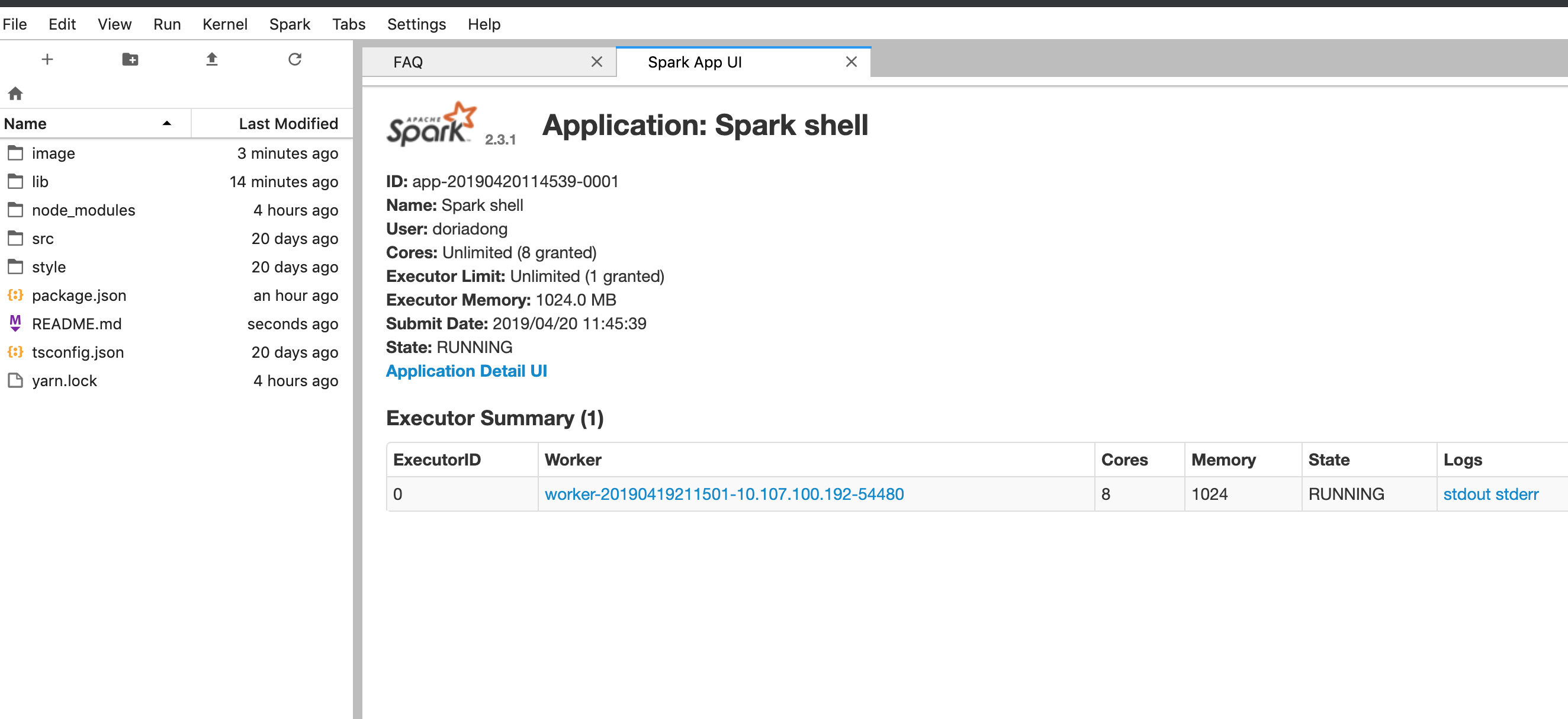
Task: Select the README.md file
Action: coord(77,324)
